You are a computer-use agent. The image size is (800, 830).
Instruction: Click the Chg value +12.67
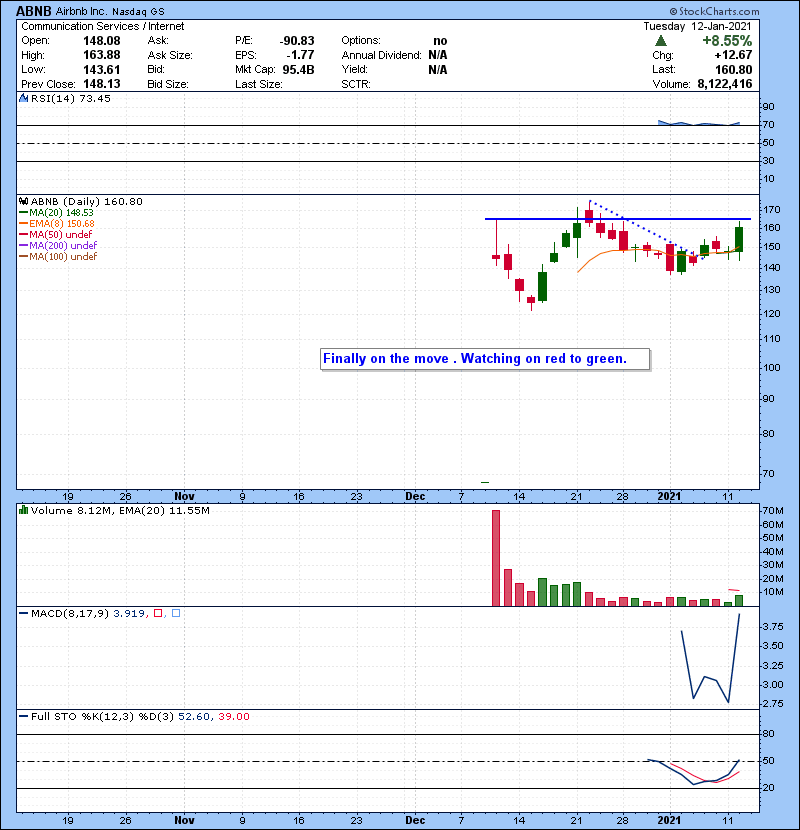point(733,55)
